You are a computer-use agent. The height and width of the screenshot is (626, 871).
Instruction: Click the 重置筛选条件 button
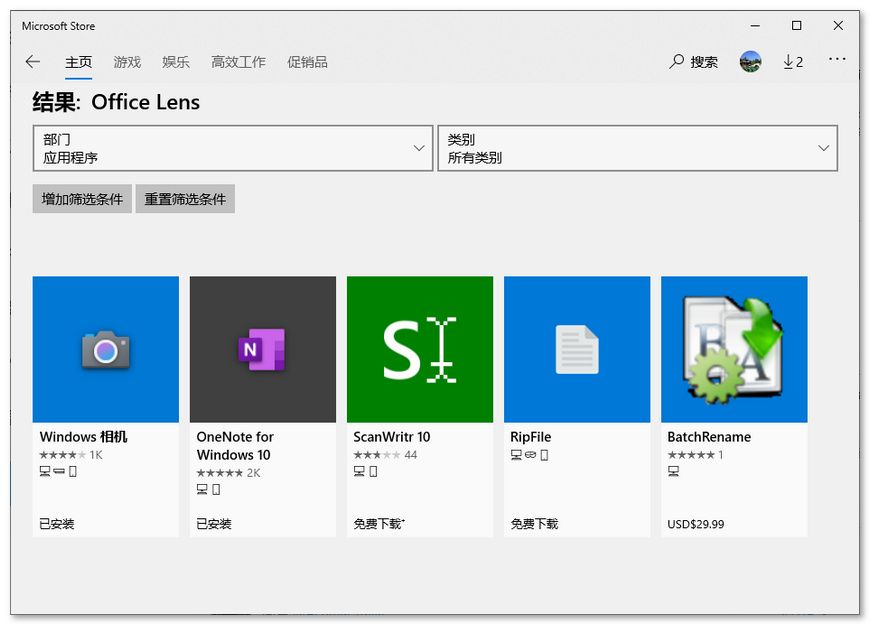click(x=185, y=199)
